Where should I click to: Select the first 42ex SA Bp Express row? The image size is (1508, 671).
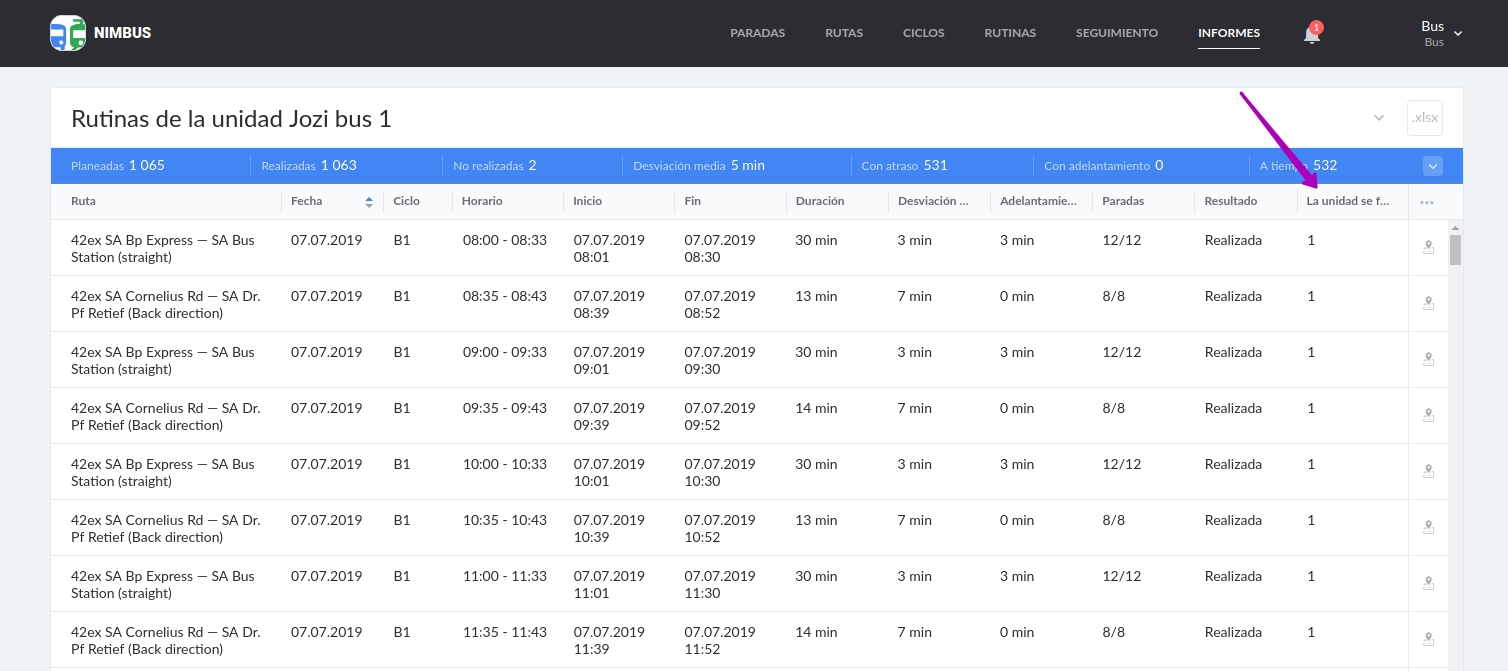point(163,248)
